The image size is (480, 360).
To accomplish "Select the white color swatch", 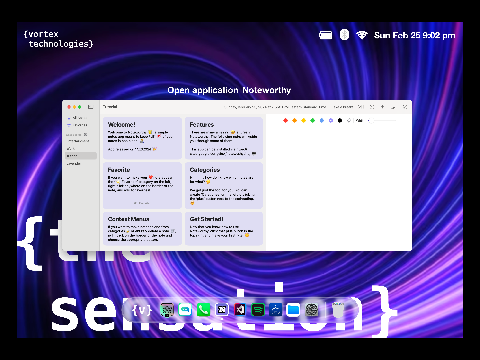I will [x=349, y=120].
